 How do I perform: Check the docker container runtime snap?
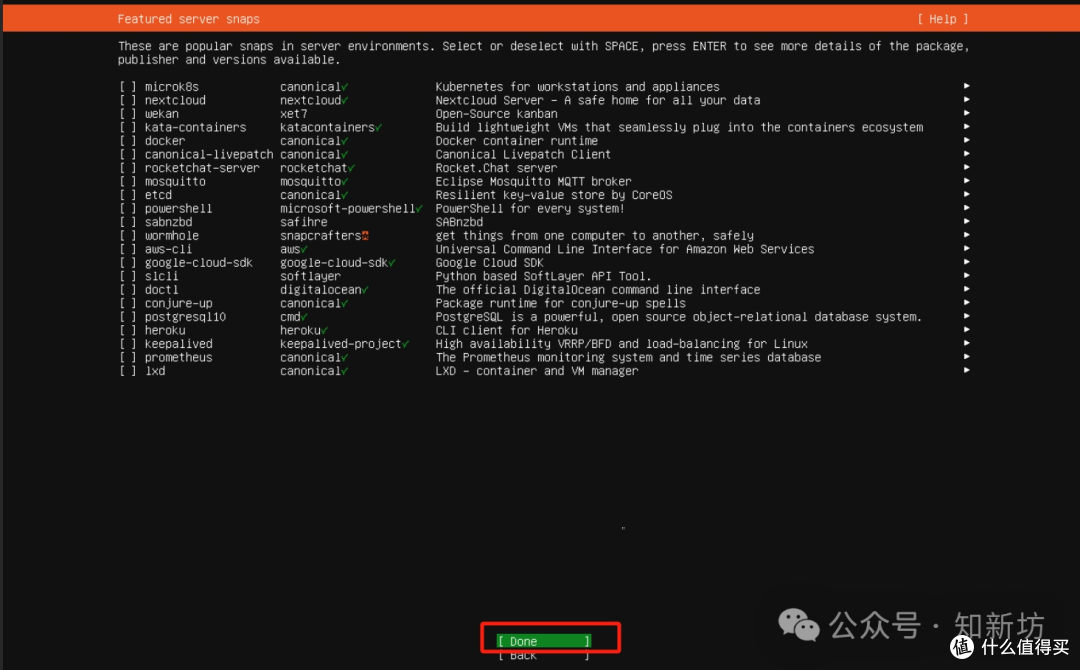127,140
